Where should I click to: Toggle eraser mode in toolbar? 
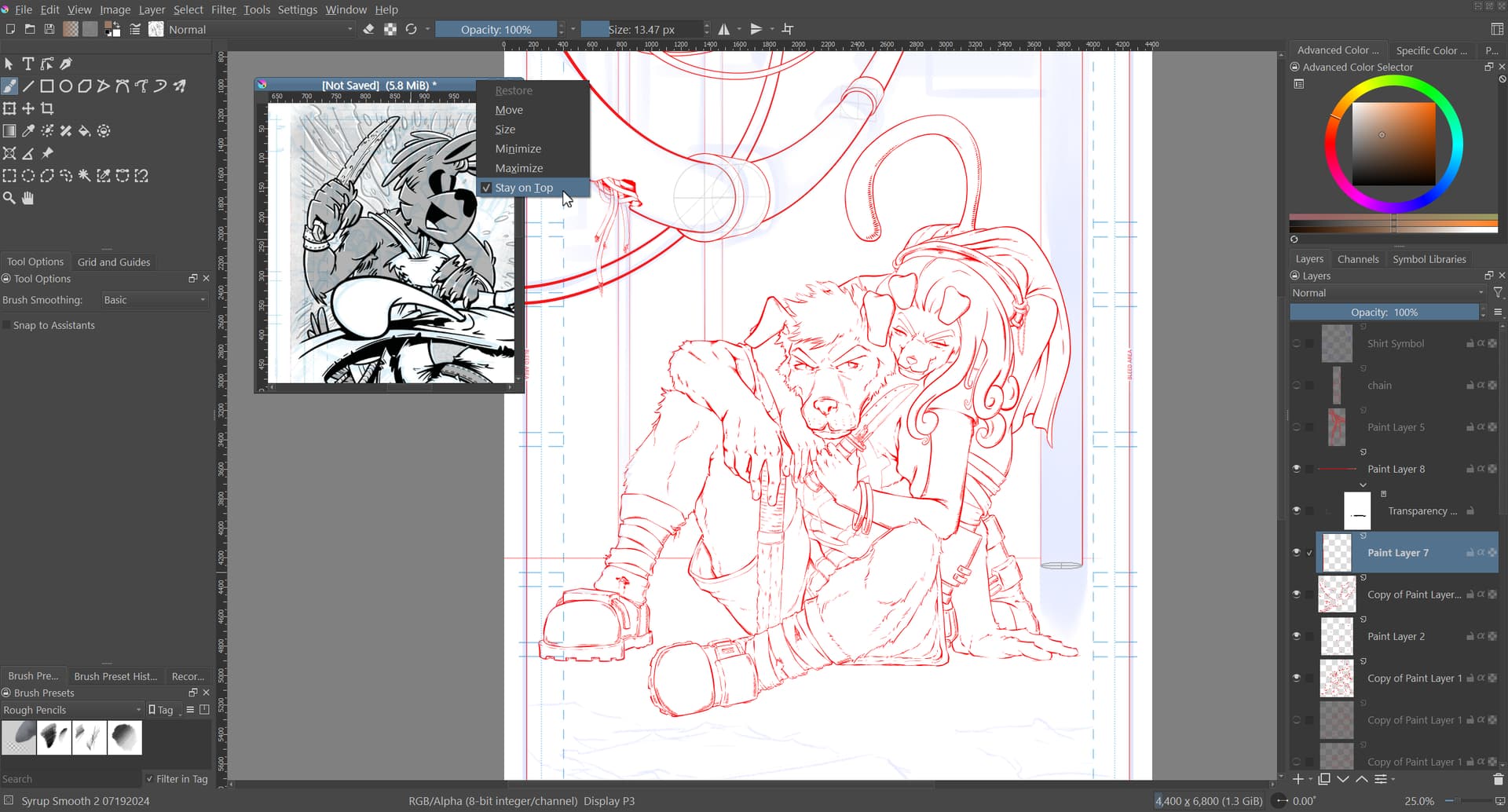tap(368, 29)
